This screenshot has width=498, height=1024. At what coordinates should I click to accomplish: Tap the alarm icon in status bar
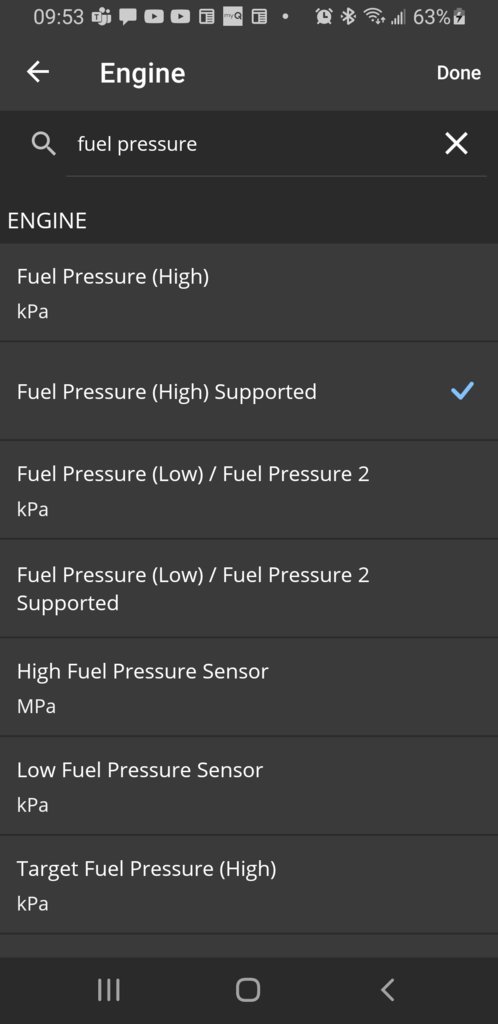point(323,17)
